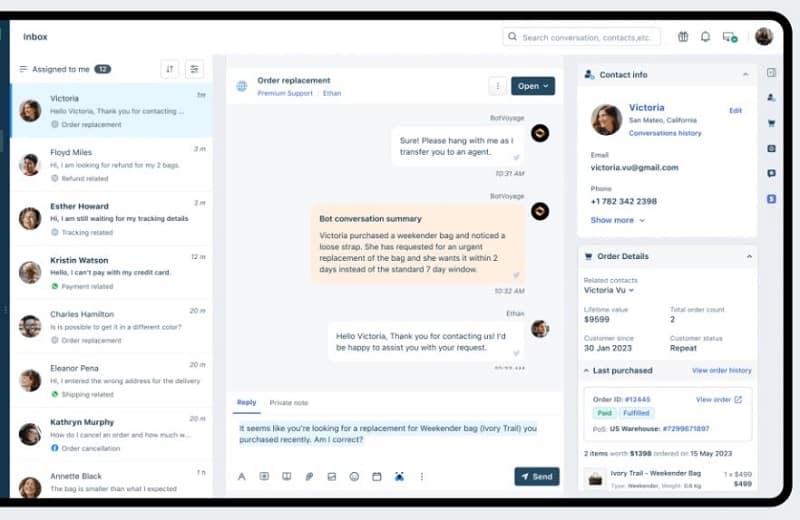Open the conversation filter settings icon
This screenshot has width=800, height=520.
pos(194,69)
